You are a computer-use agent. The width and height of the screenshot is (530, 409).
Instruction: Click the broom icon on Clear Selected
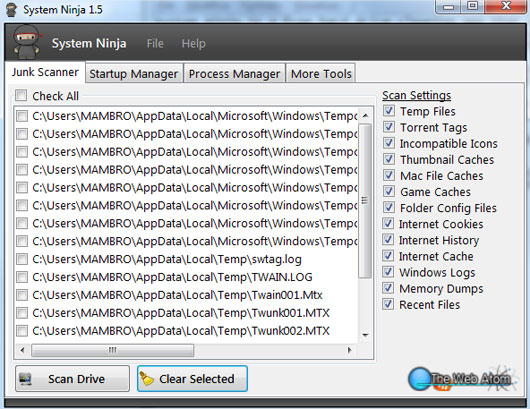147,379
